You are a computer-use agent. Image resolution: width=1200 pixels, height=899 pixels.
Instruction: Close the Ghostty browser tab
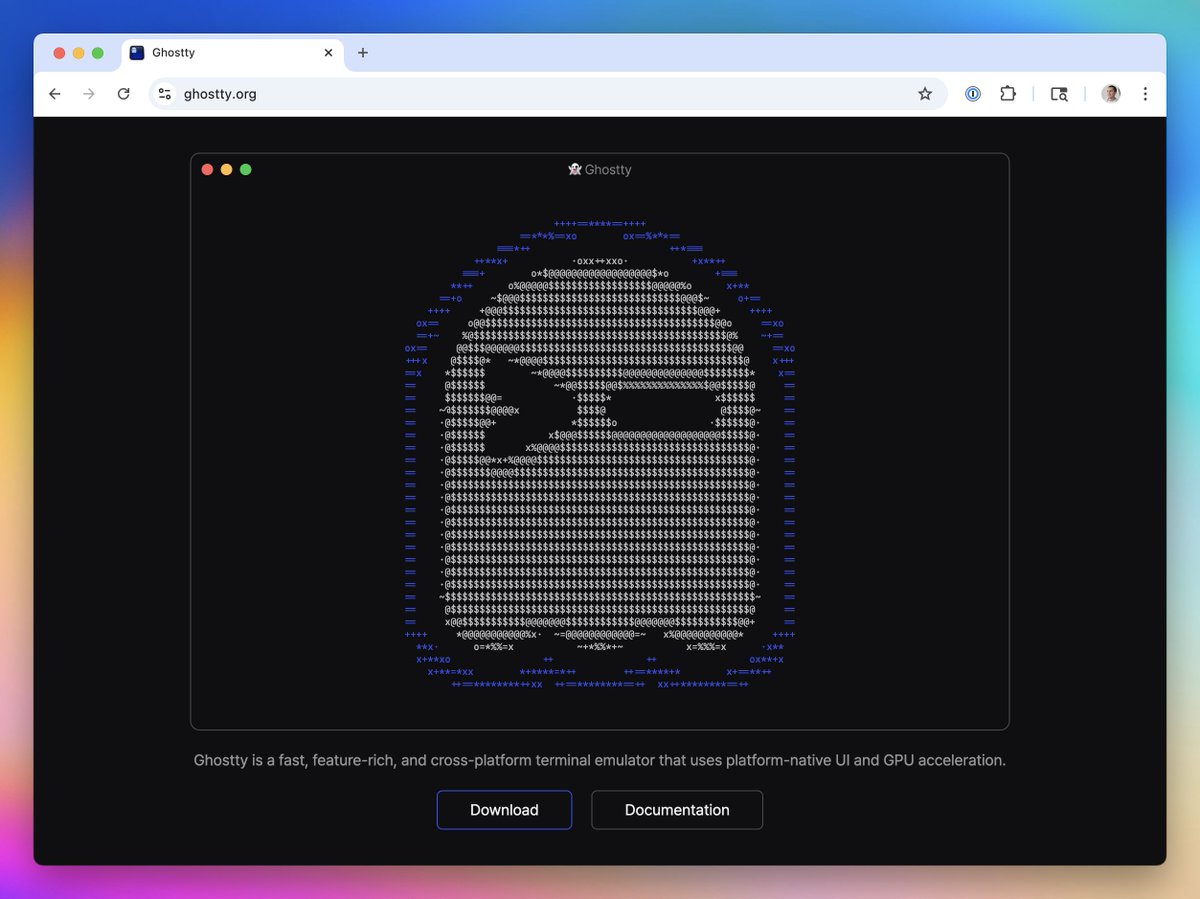pos(328,53)
